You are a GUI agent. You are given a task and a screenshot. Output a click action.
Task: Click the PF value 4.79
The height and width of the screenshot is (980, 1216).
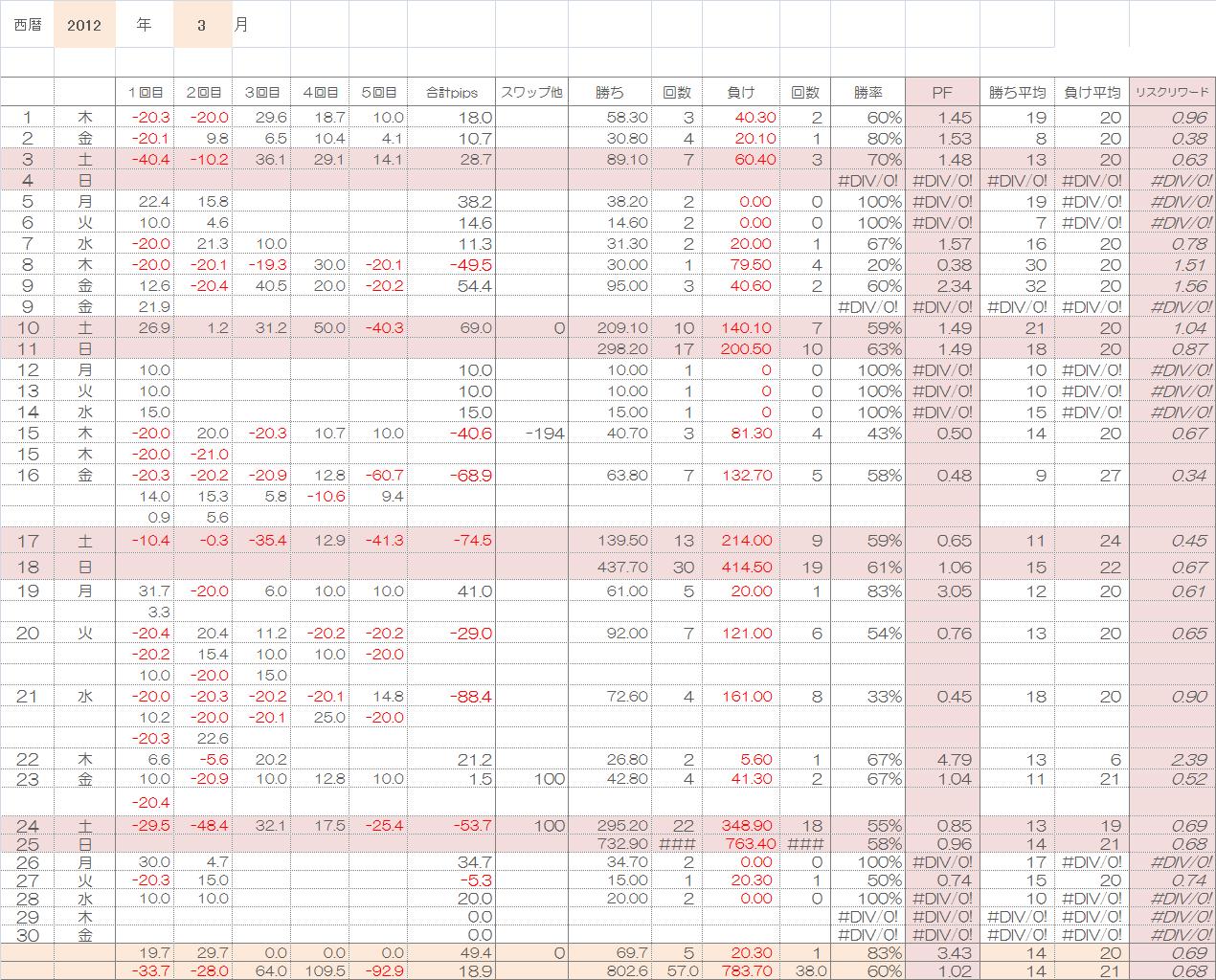942,759
